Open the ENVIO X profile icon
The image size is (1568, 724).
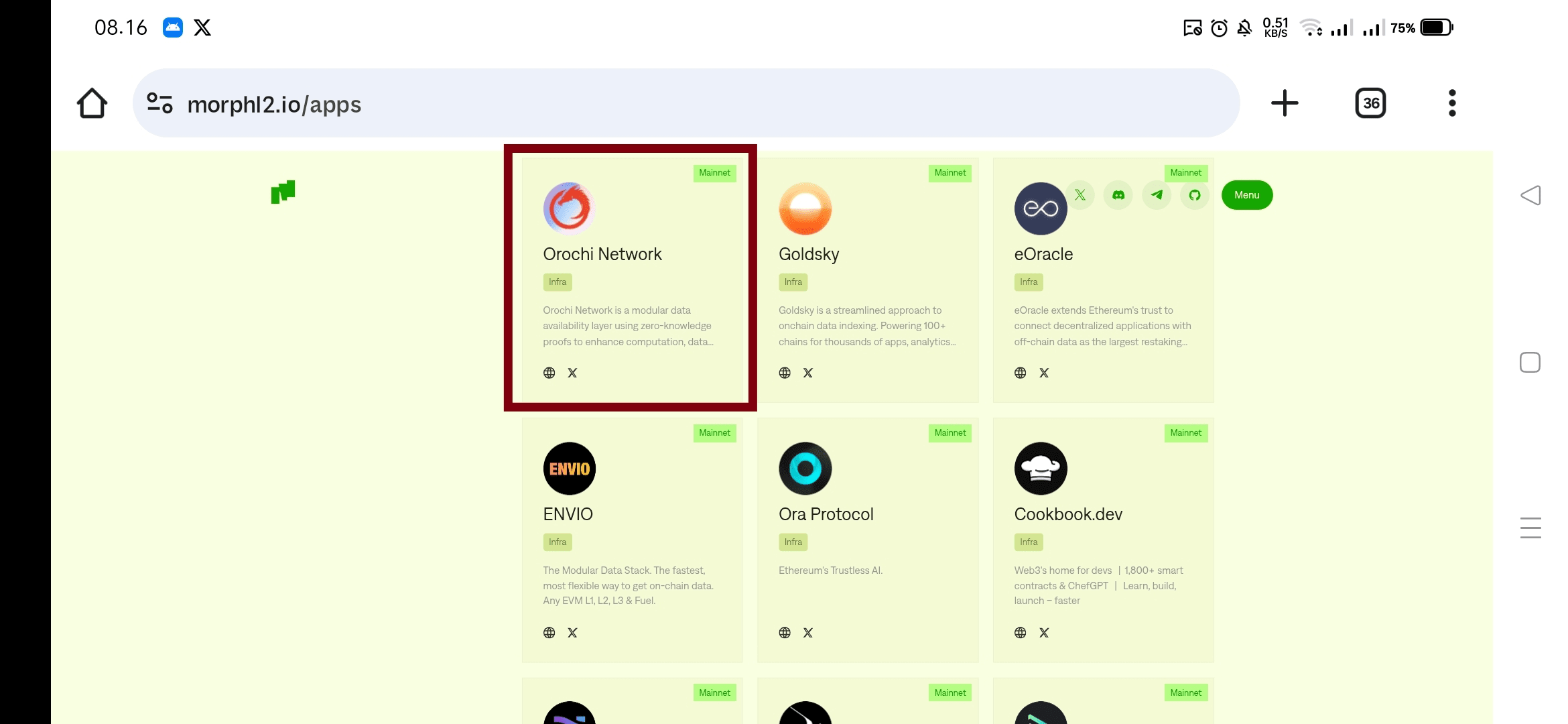point(572,633)
